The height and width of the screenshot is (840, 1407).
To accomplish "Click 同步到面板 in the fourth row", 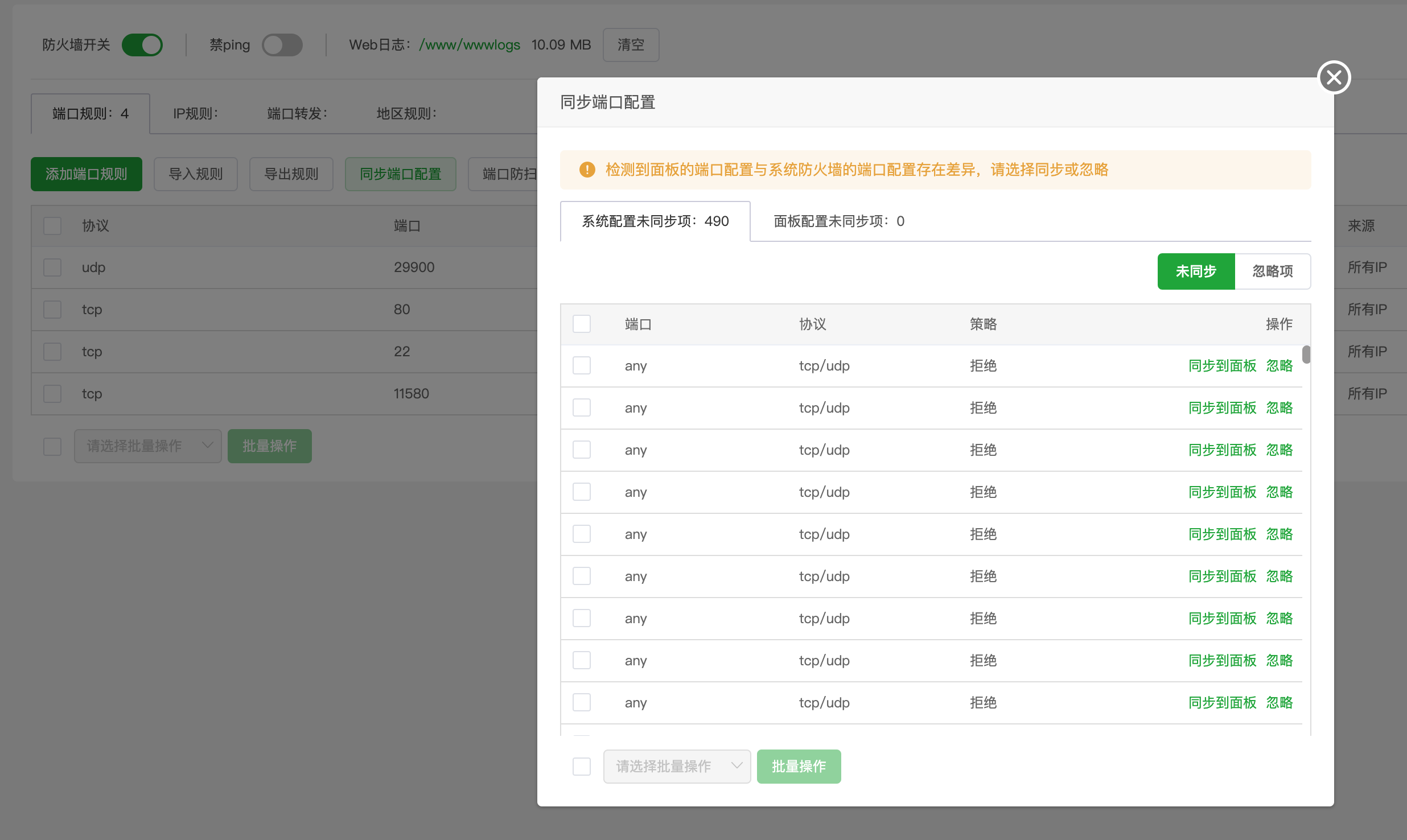I will pyautogui.click(x=1222, y=492).
